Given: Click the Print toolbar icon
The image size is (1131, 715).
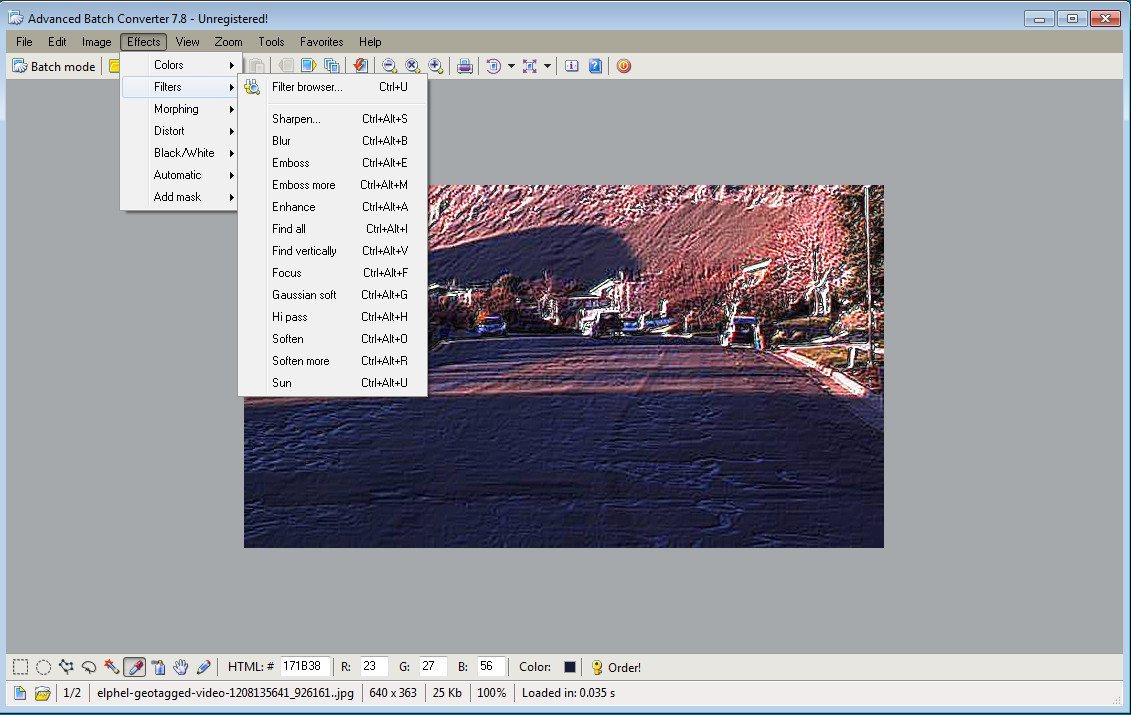Looking at the screenshot, I should click(465, 65).
